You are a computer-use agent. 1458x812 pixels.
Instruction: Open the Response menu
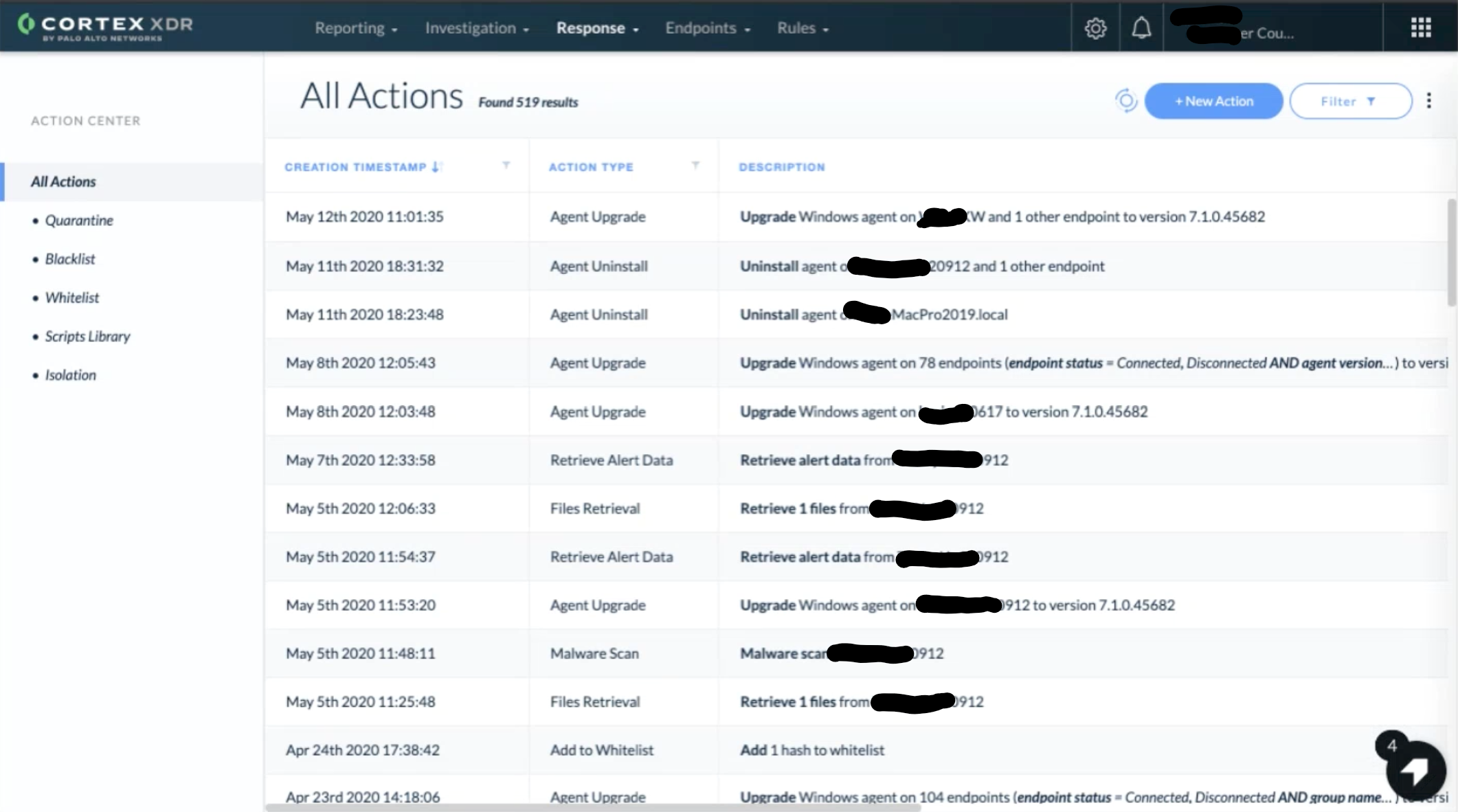pyautogui.click(x=597, y=28)
